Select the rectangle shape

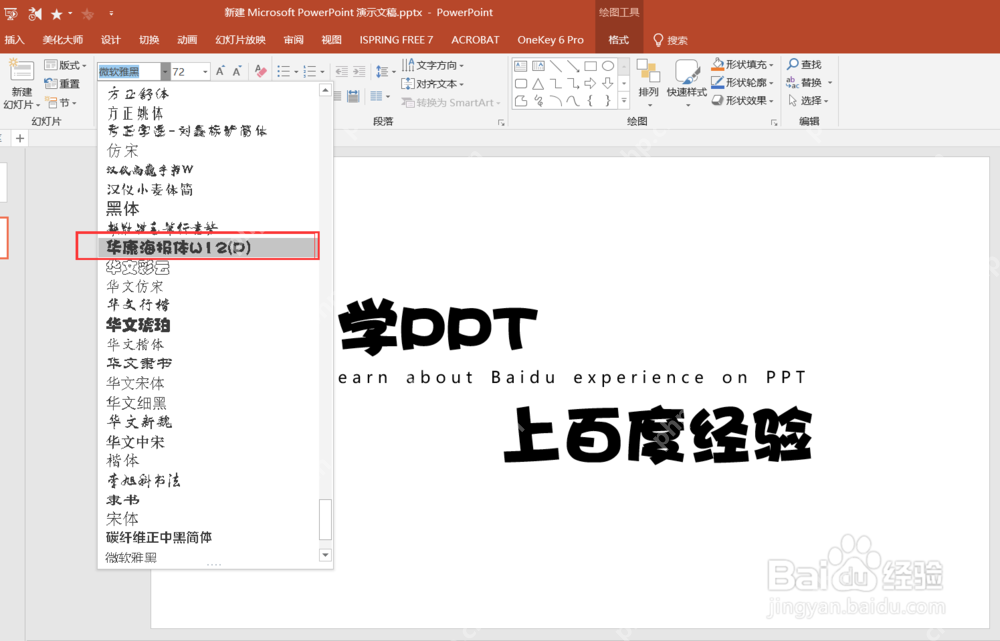pos(591,66)
